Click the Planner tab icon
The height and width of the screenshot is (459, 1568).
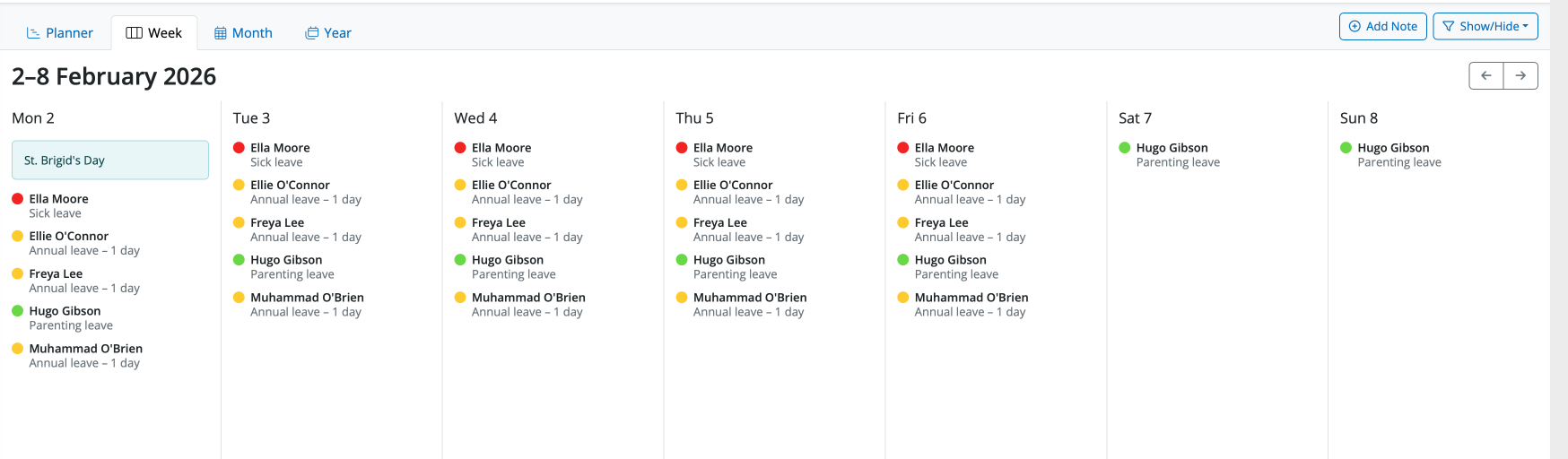tap(33, 33)
